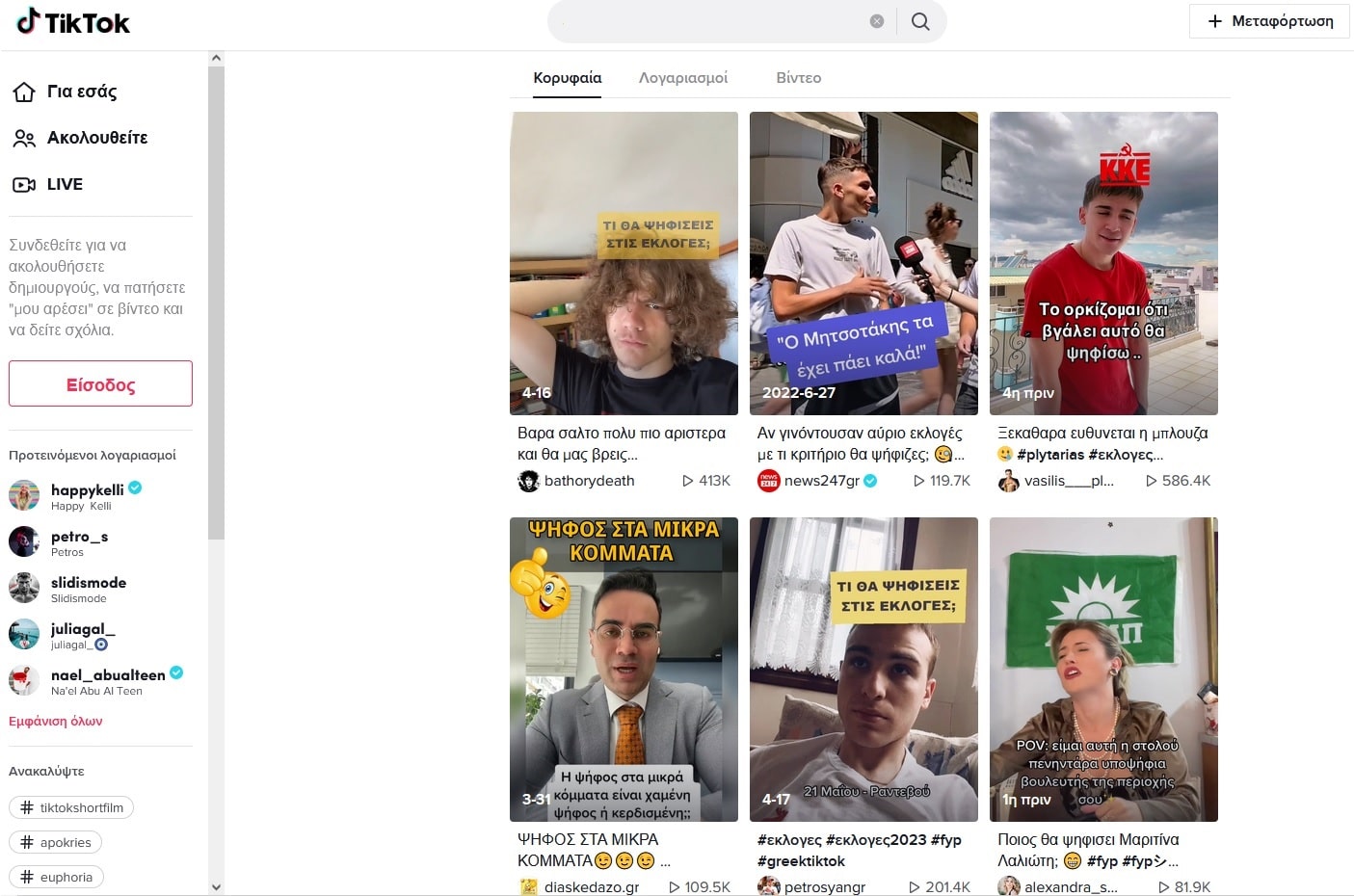Open slidismode avatar
Viewport: 1354px width, 896px height.
click(24, 588)
